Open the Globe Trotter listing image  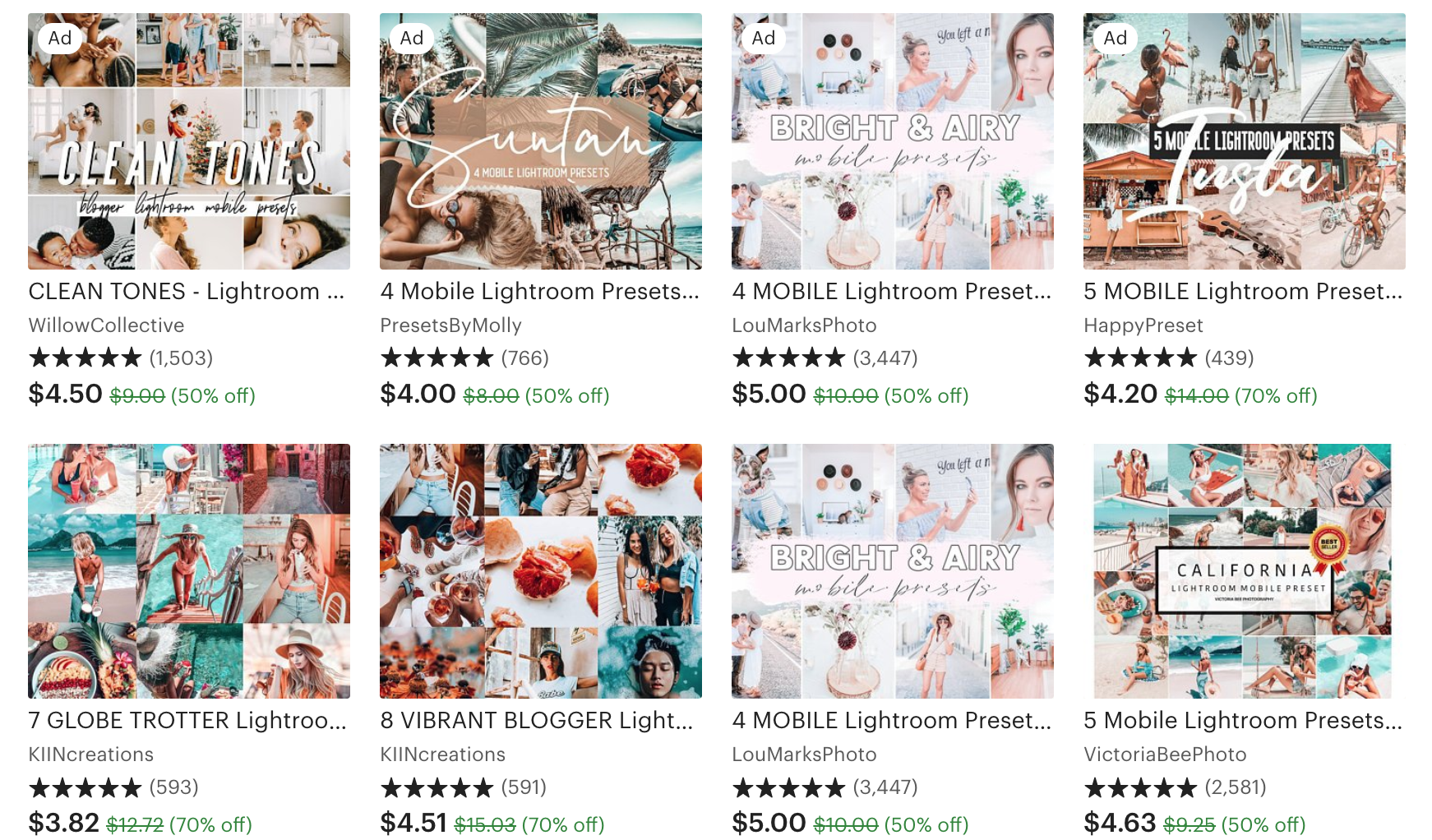[x=189, y=571]
